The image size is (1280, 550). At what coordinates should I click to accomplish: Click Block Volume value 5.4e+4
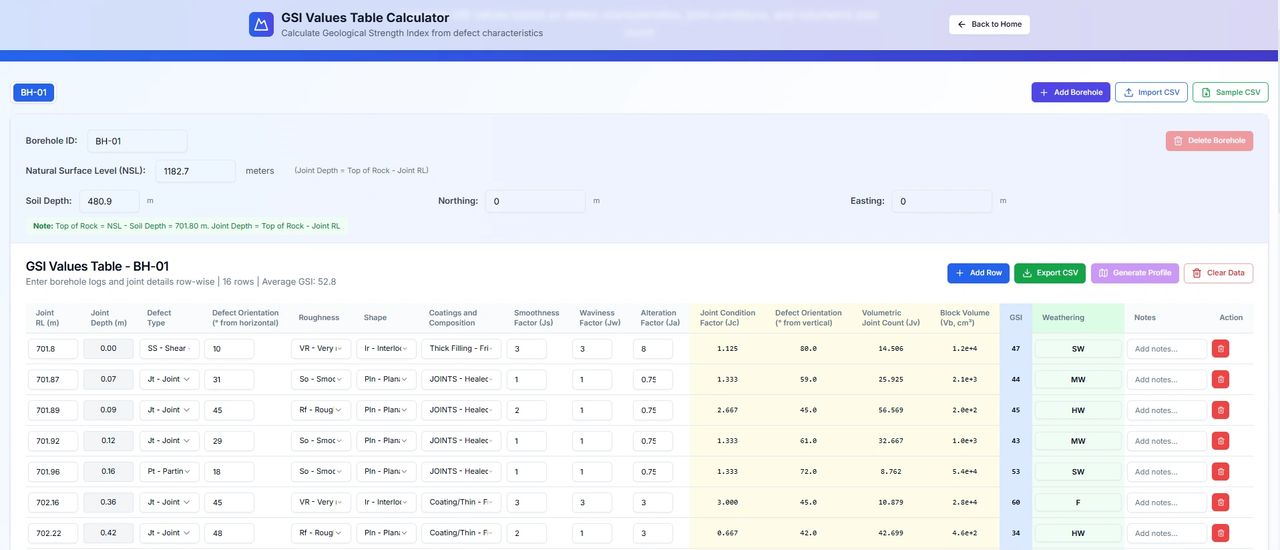(965, 472)
